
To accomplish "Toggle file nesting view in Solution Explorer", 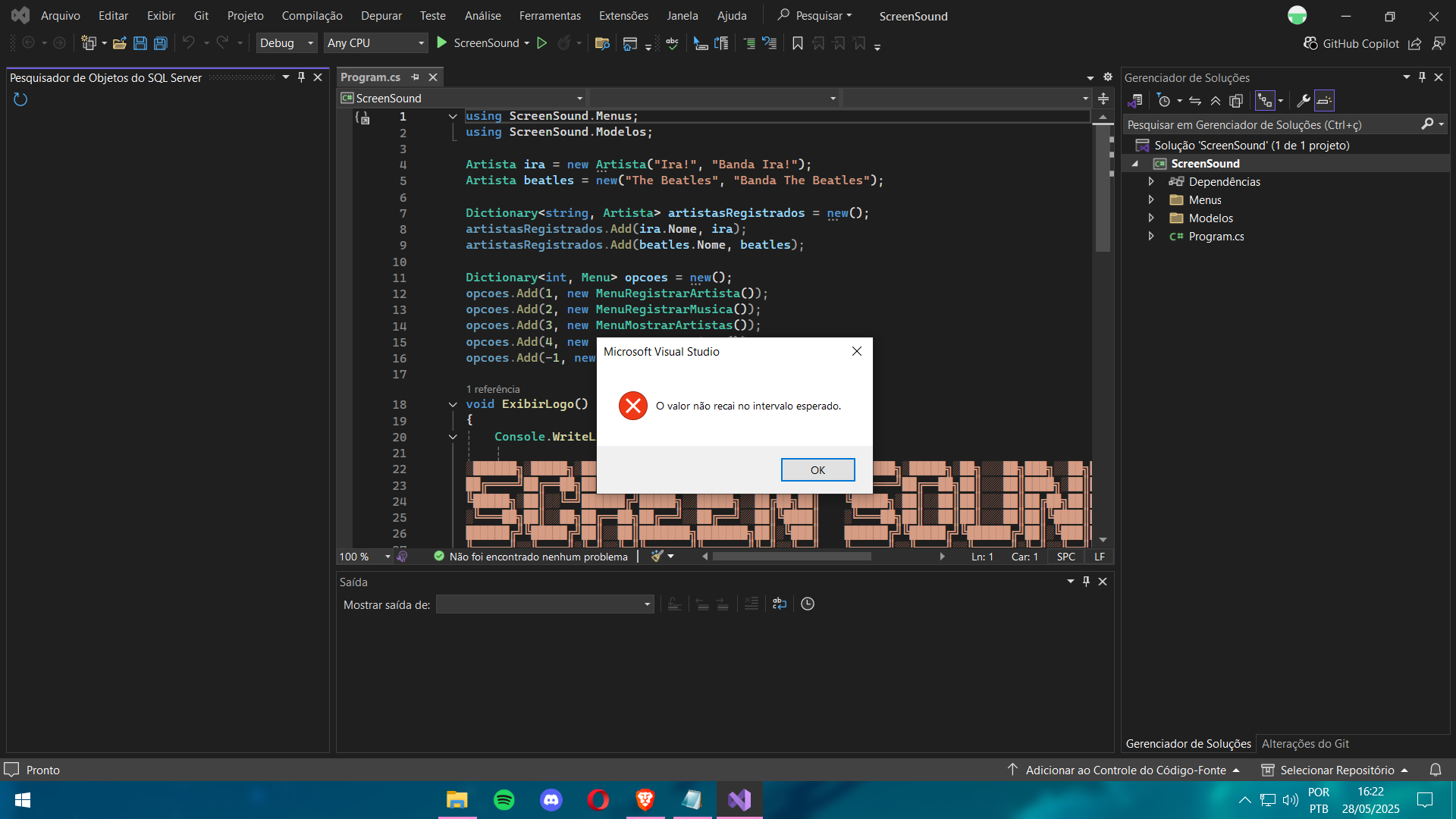I will tap(1265, 101).
